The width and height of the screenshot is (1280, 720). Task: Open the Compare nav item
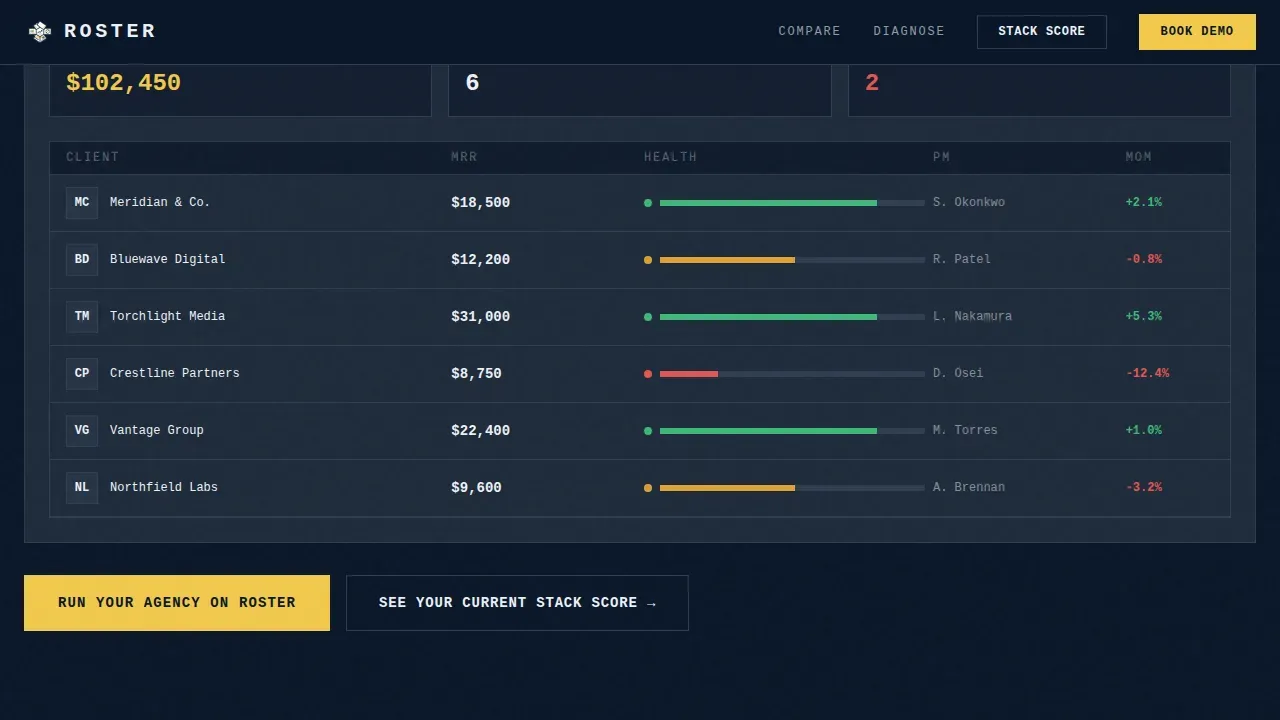pyautogui.click(x=809, y=32)
